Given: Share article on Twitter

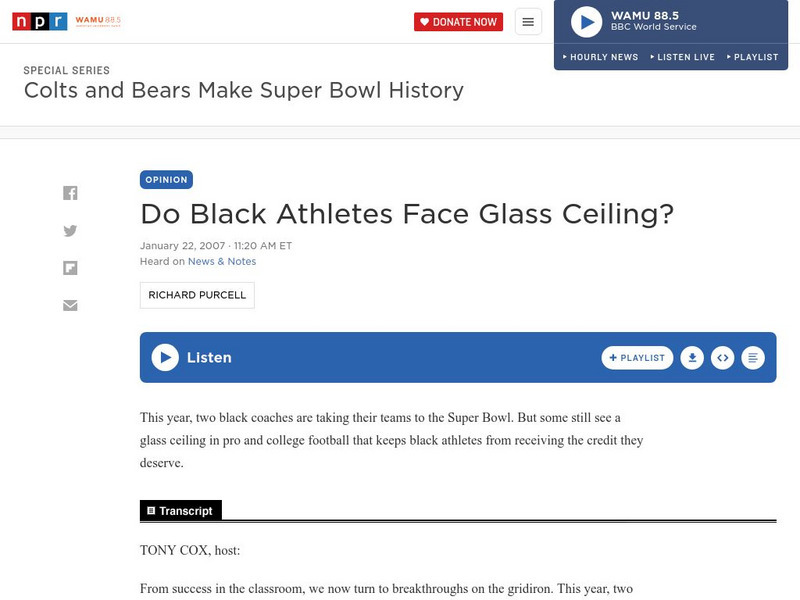Looking at the screenshot, I should click(70, 230).
